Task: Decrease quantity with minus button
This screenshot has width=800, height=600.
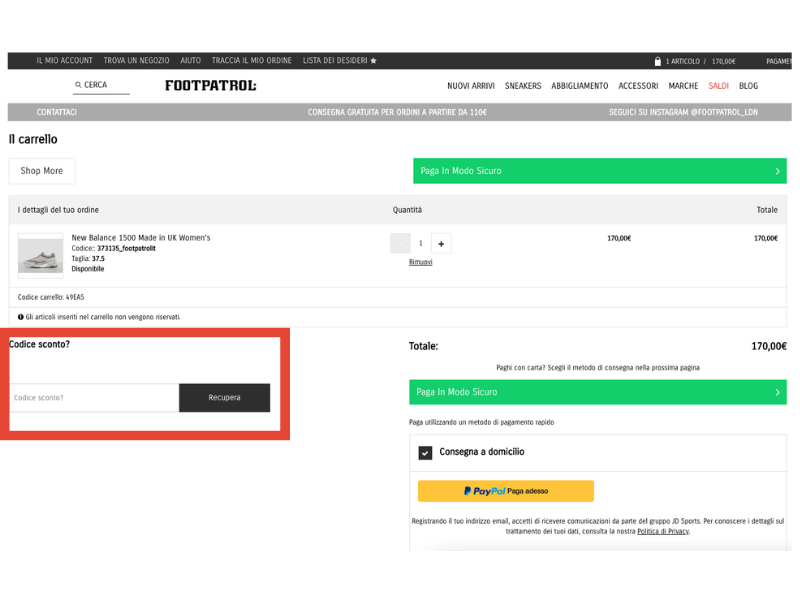Action: [400, 243]
